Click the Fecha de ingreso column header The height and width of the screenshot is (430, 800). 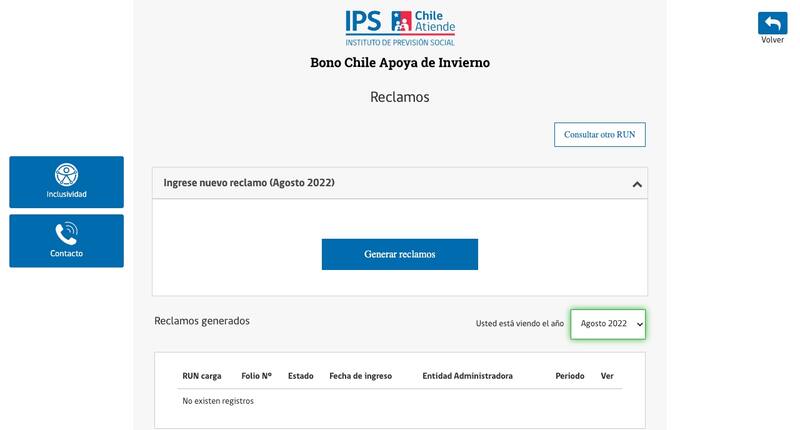tap(360, 376)
